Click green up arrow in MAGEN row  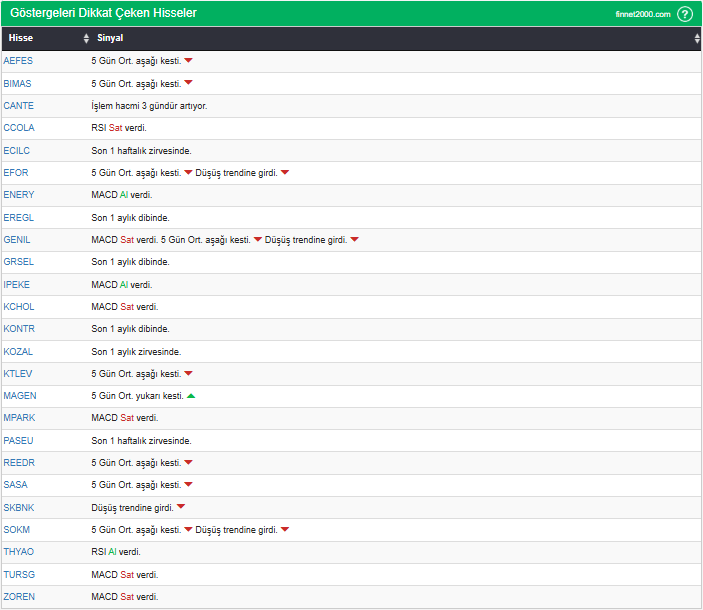190,396
